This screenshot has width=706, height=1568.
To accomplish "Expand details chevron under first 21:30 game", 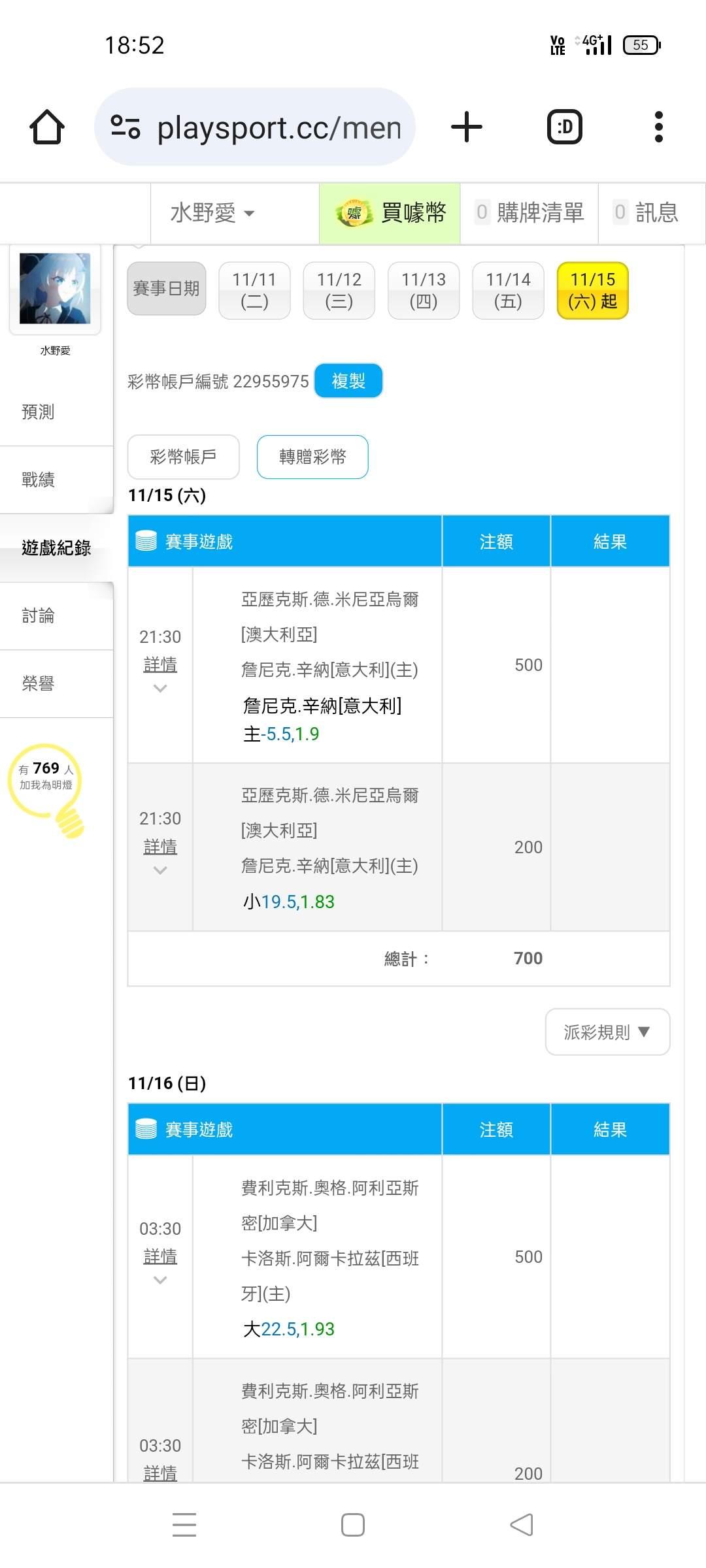I will tap(160, 688).
